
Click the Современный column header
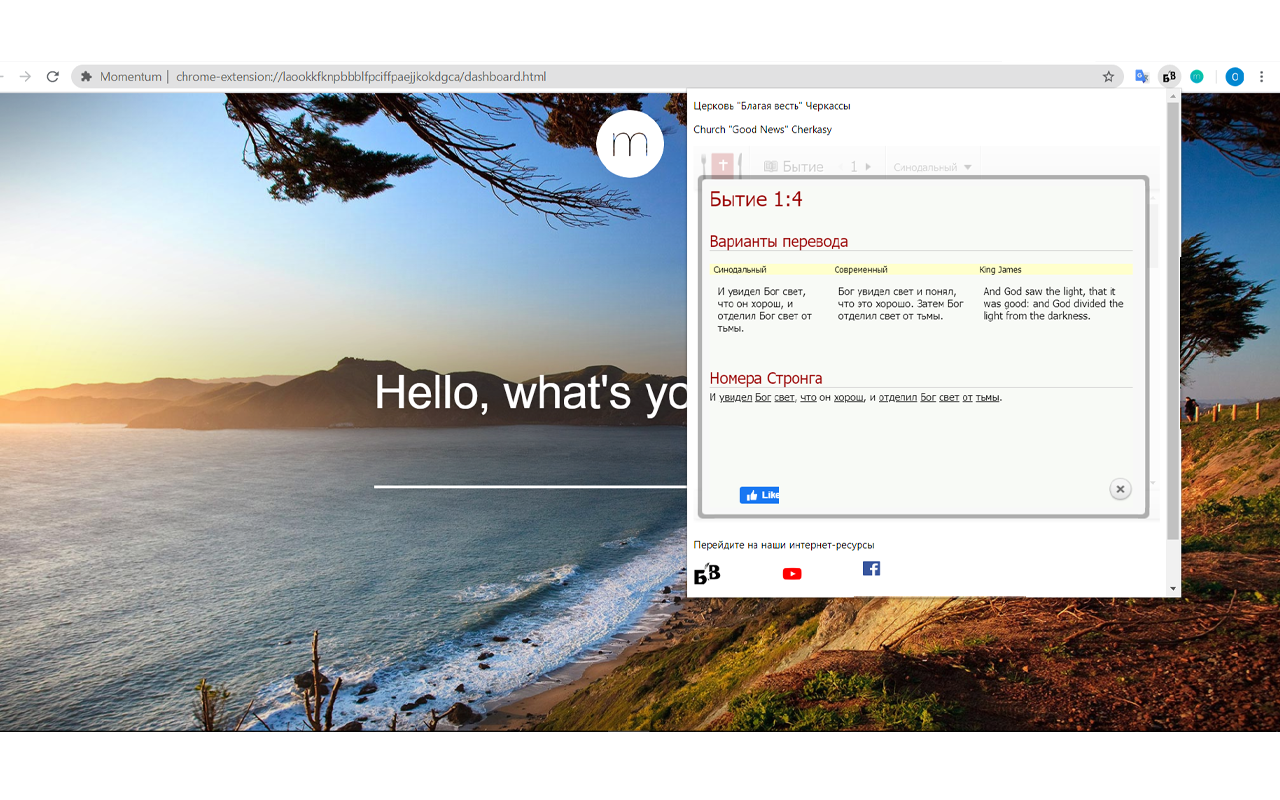(x=861, y=269)
